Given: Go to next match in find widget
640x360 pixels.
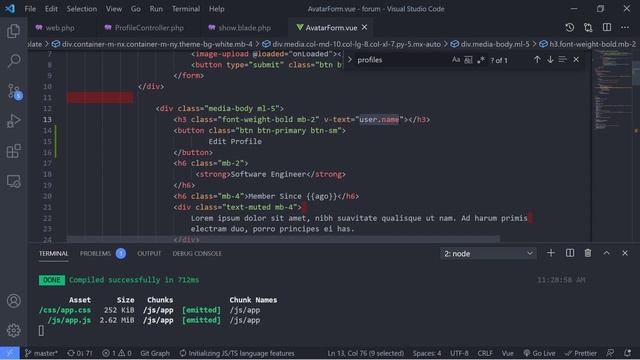Looking at the screenshot, I should tap(550, 60).
